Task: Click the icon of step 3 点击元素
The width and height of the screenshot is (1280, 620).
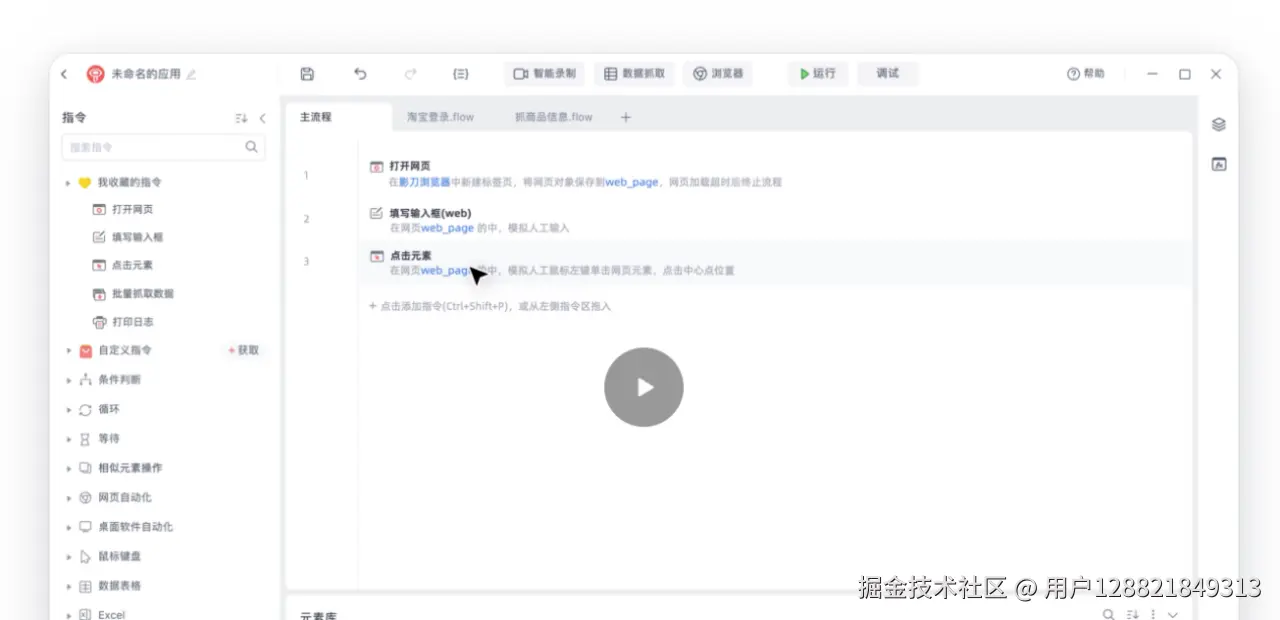Action: [376, 256]
